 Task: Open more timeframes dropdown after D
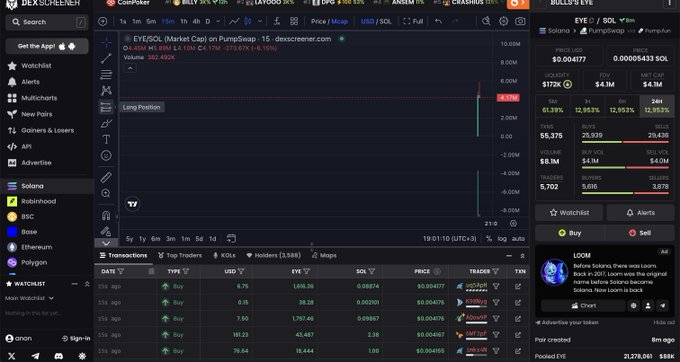tap(218, 21)
